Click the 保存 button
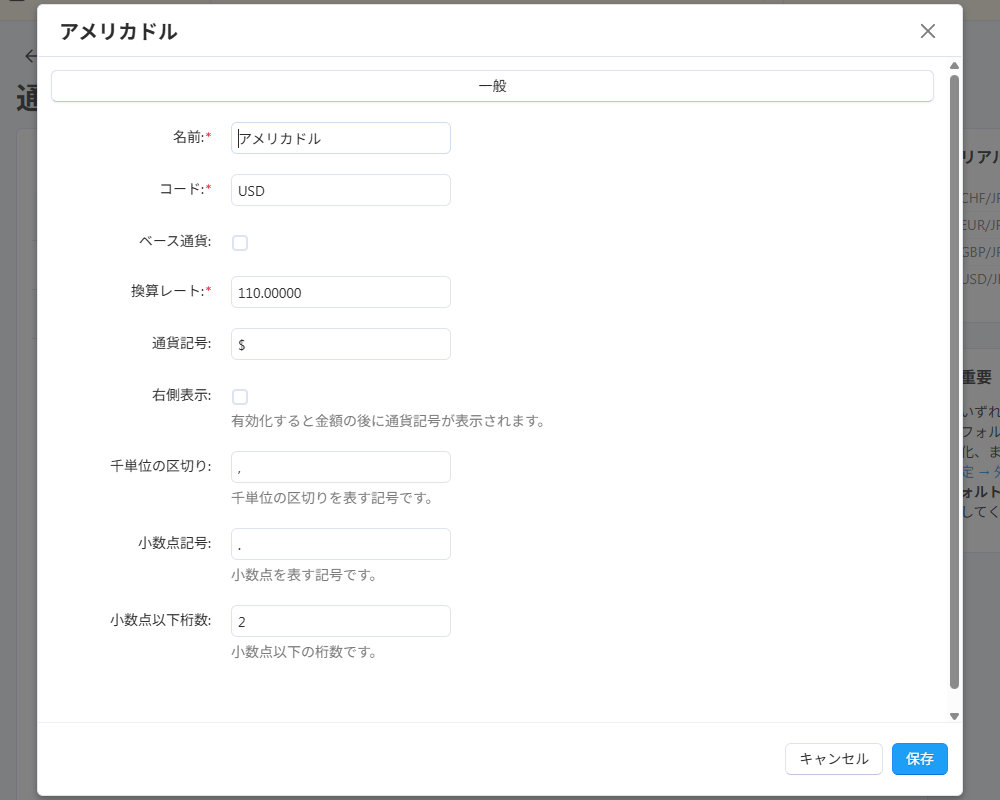 (x=919, y=759)
